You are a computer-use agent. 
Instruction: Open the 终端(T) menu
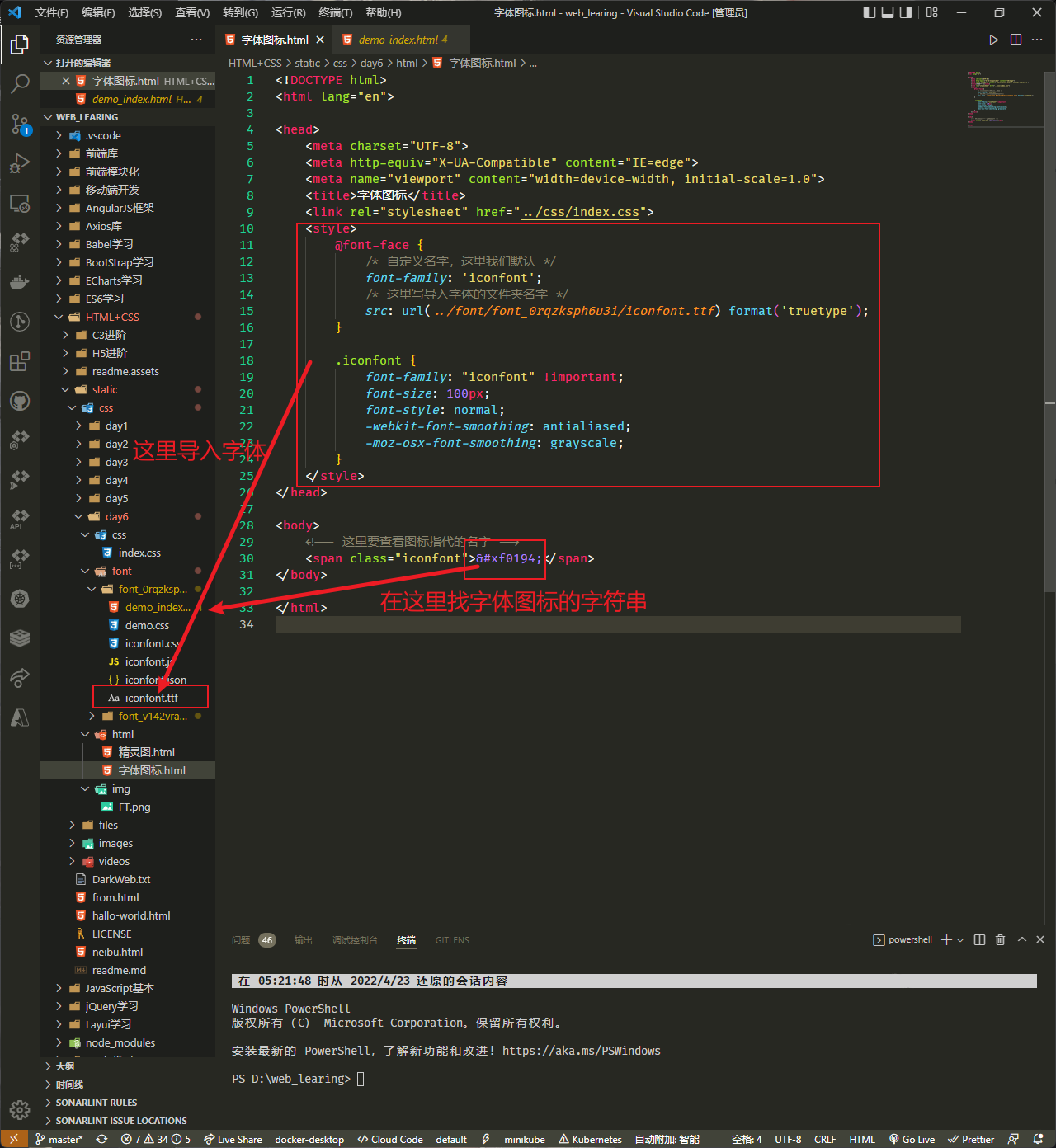(x=335, y=12)
